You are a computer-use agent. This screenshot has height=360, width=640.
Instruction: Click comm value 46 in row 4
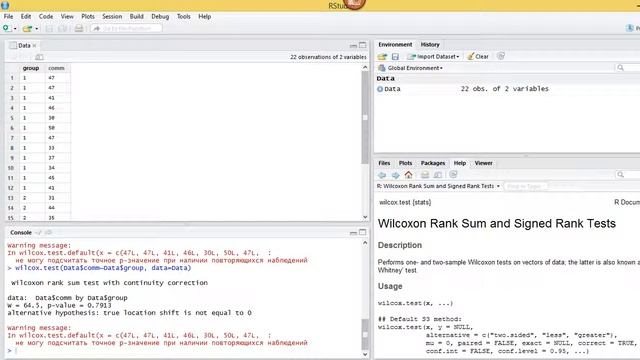51,108
